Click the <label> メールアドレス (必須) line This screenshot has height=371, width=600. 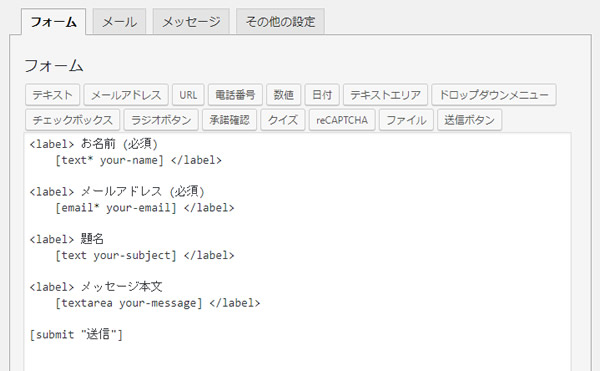[x=117, y=192]
